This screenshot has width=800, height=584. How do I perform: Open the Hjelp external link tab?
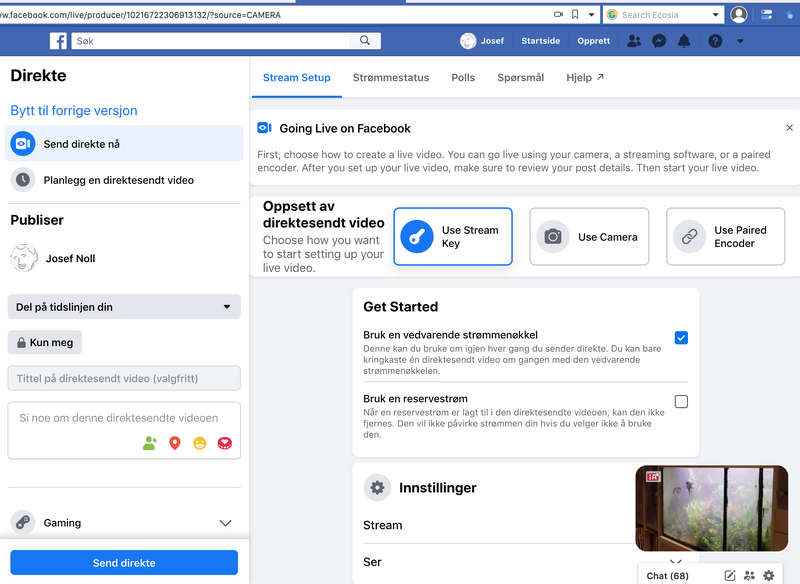(x=585, y=78)
